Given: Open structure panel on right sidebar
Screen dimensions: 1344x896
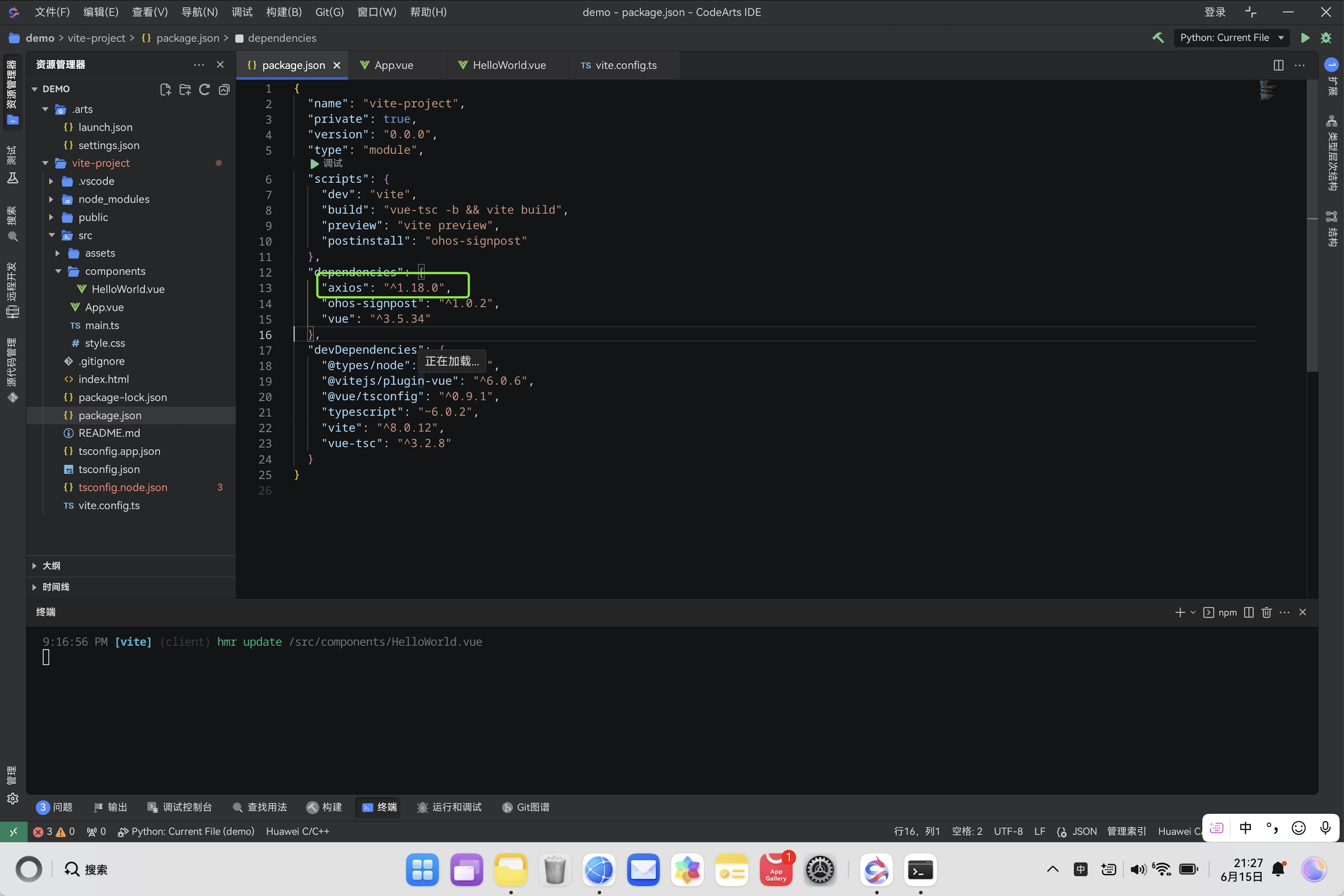Looking at the screenshot, I should pyautogui.click(x=1331, y=229).
